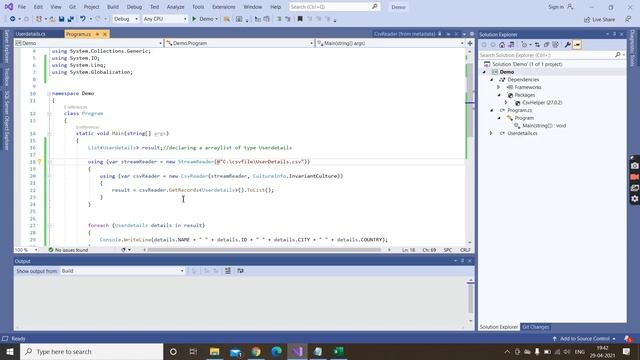640x360 pixels.
Task: Click the Save file toolbar icon
Action: coord(61,19)
